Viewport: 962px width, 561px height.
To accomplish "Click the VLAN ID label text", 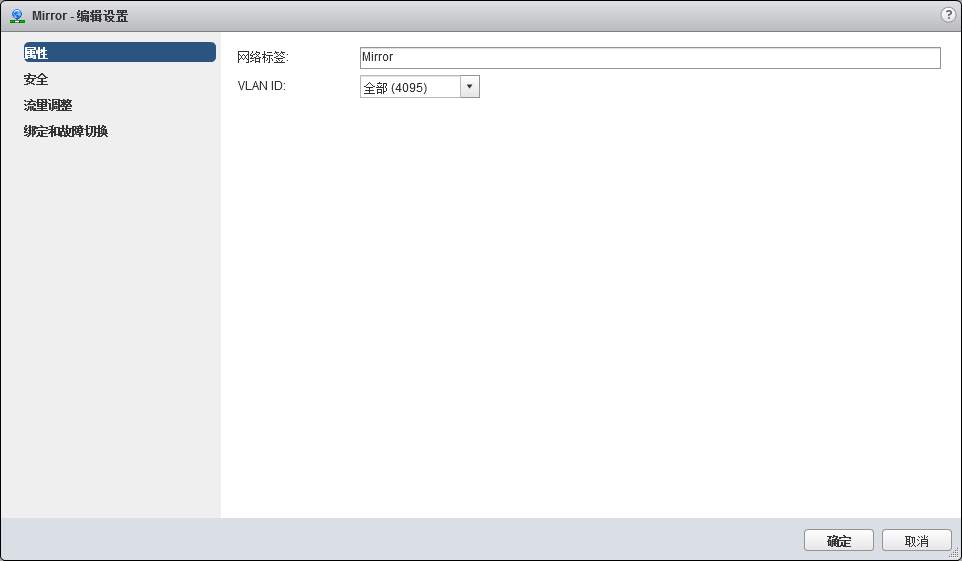I will [x=261, y=85].
